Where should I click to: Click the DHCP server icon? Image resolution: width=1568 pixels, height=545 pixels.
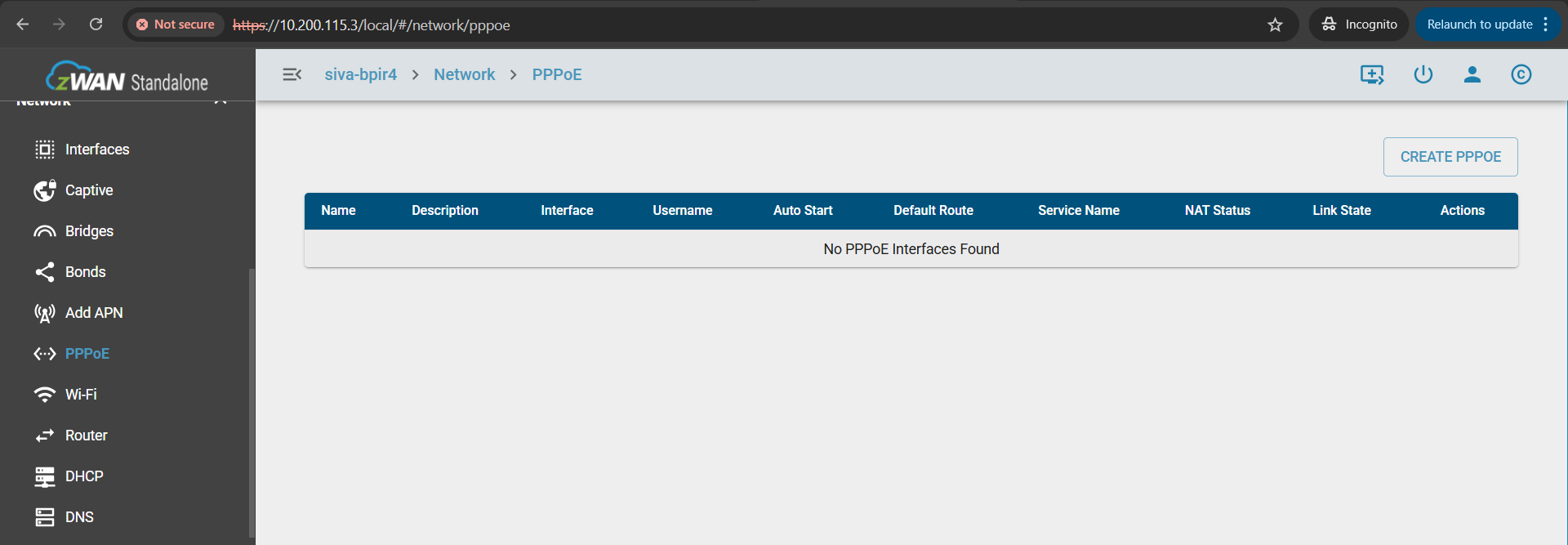click(x=44, y=476)
